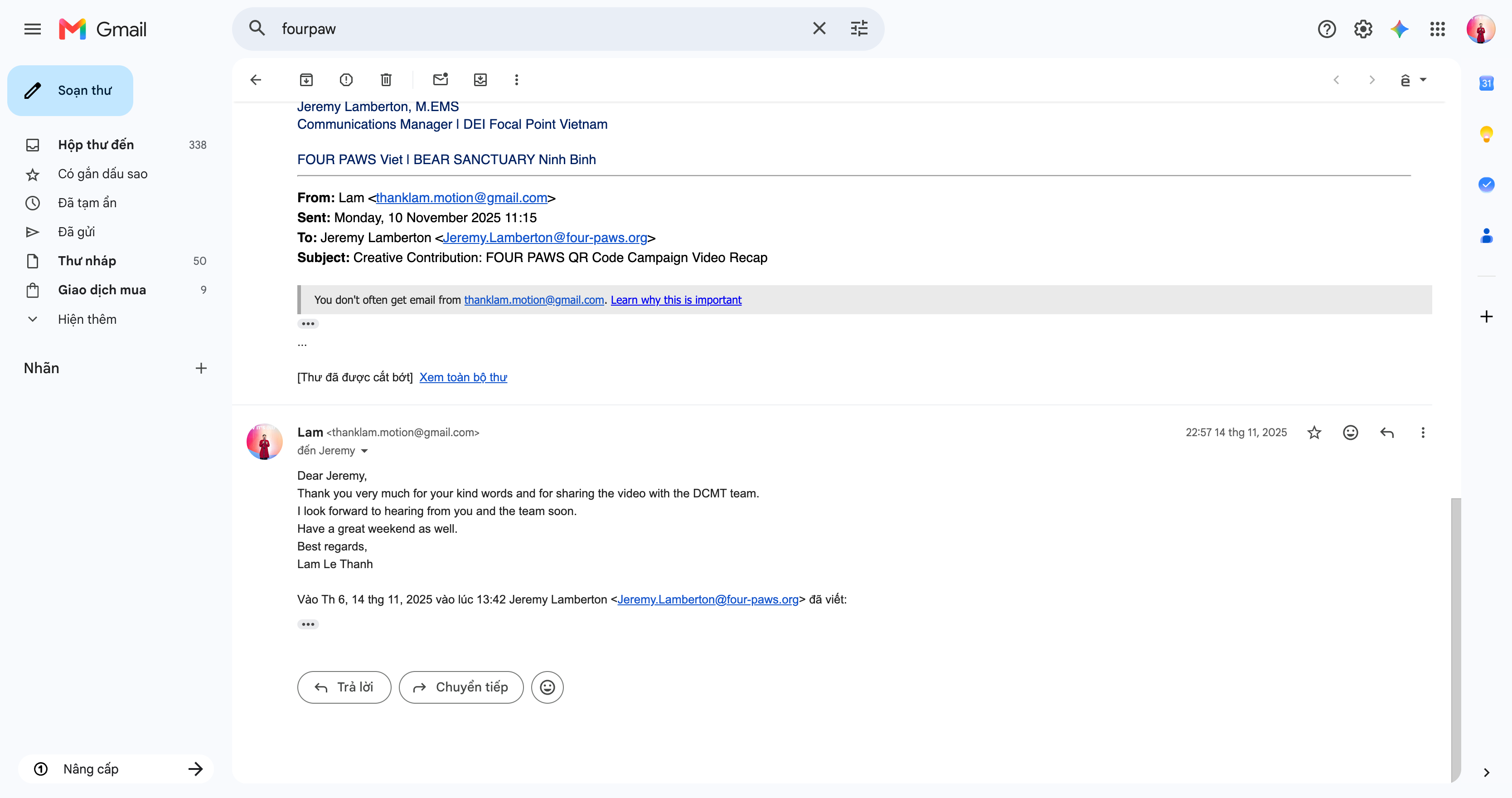This screenshot has height=798, width=1512.
Task: Archive this conversation using the archive icon
Action: (306, 80)
